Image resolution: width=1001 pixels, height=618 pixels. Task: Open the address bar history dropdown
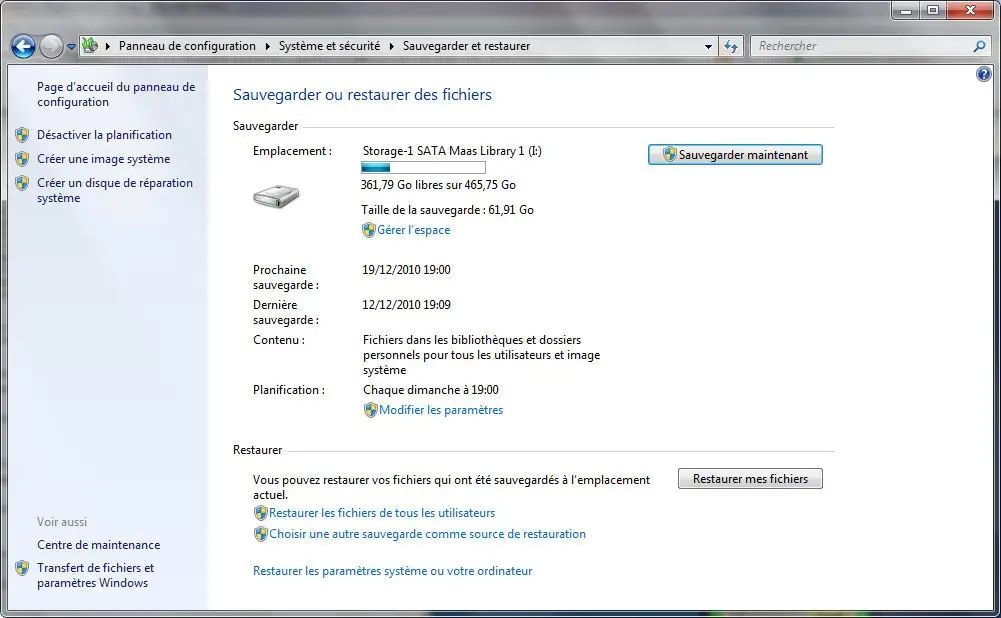708,47
